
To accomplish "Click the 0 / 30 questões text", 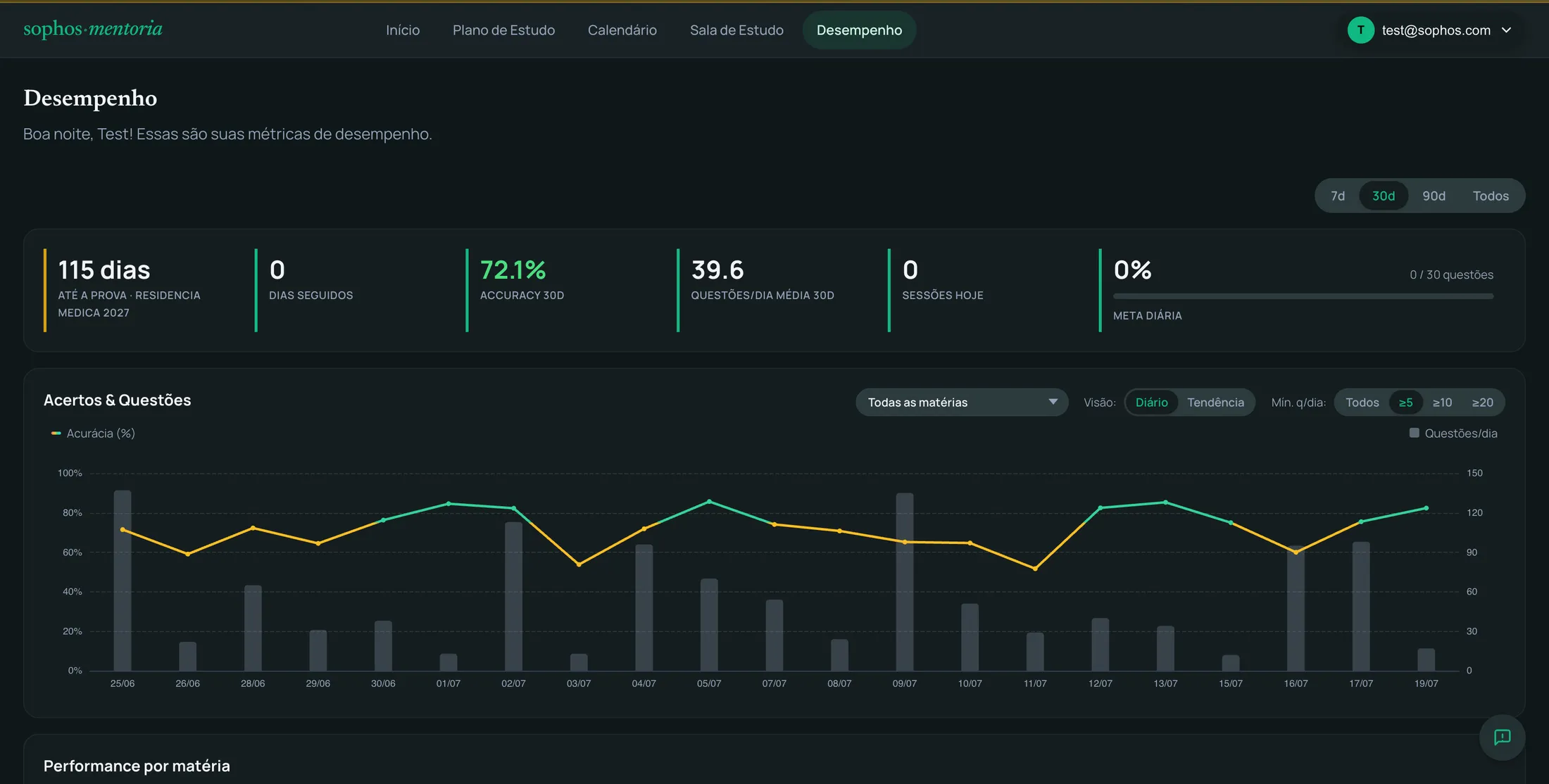I will point(1451,274).
